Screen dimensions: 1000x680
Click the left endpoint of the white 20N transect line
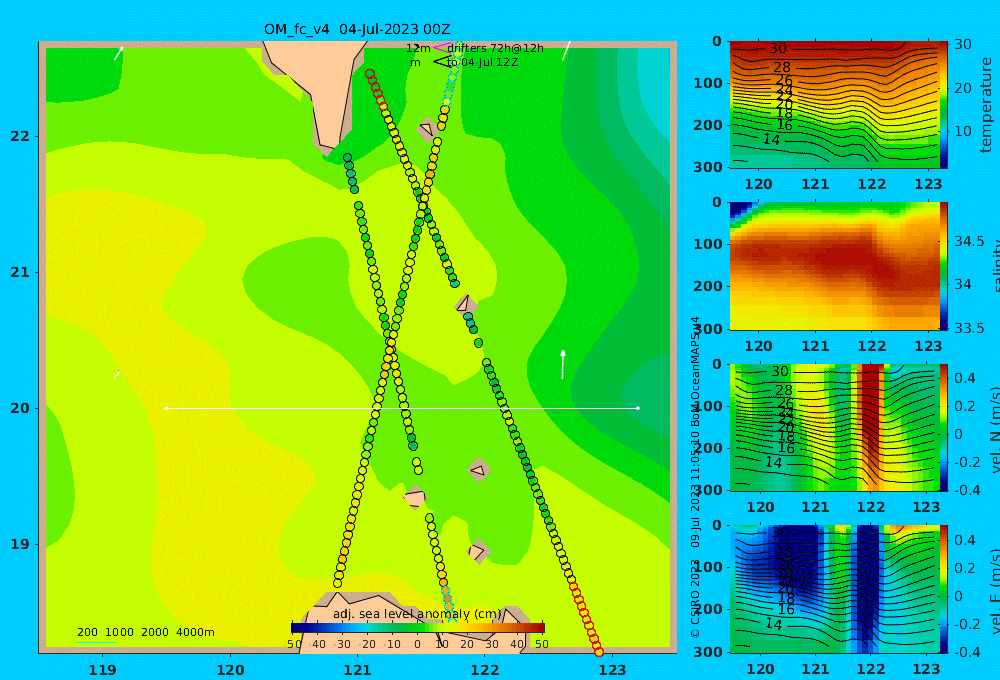pyautogui.click(x=166, y=408)
